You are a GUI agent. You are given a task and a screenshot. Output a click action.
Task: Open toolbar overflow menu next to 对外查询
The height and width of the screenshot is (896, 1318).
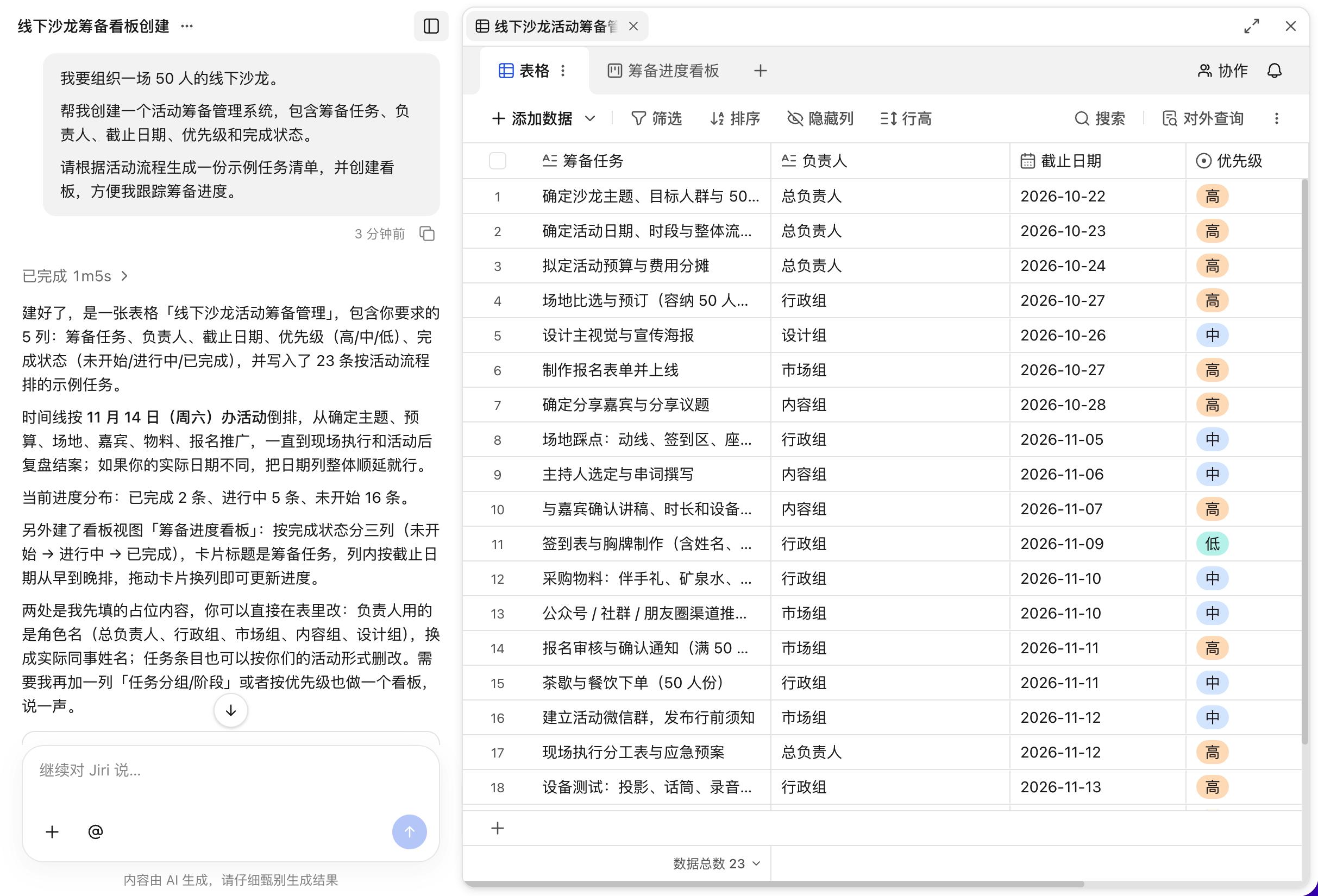click(x=1277, y=118)
